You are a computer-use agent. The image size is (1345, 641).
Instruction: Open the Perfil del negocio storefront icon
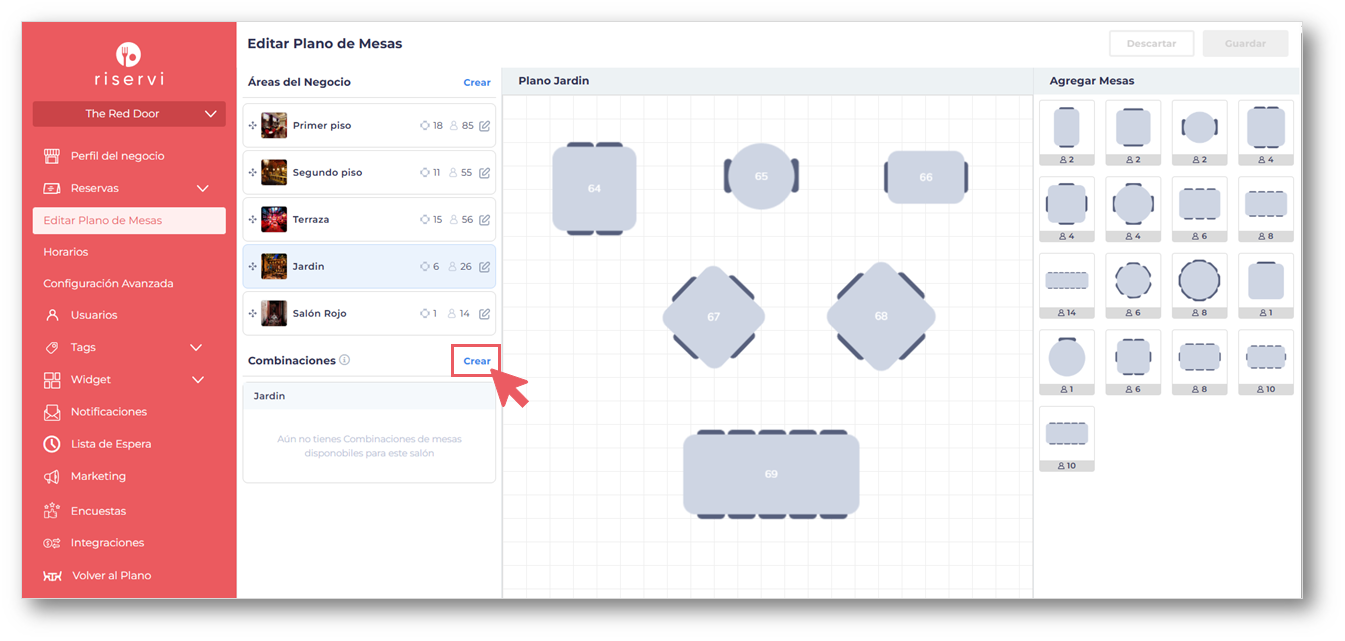tap(52, 156)
